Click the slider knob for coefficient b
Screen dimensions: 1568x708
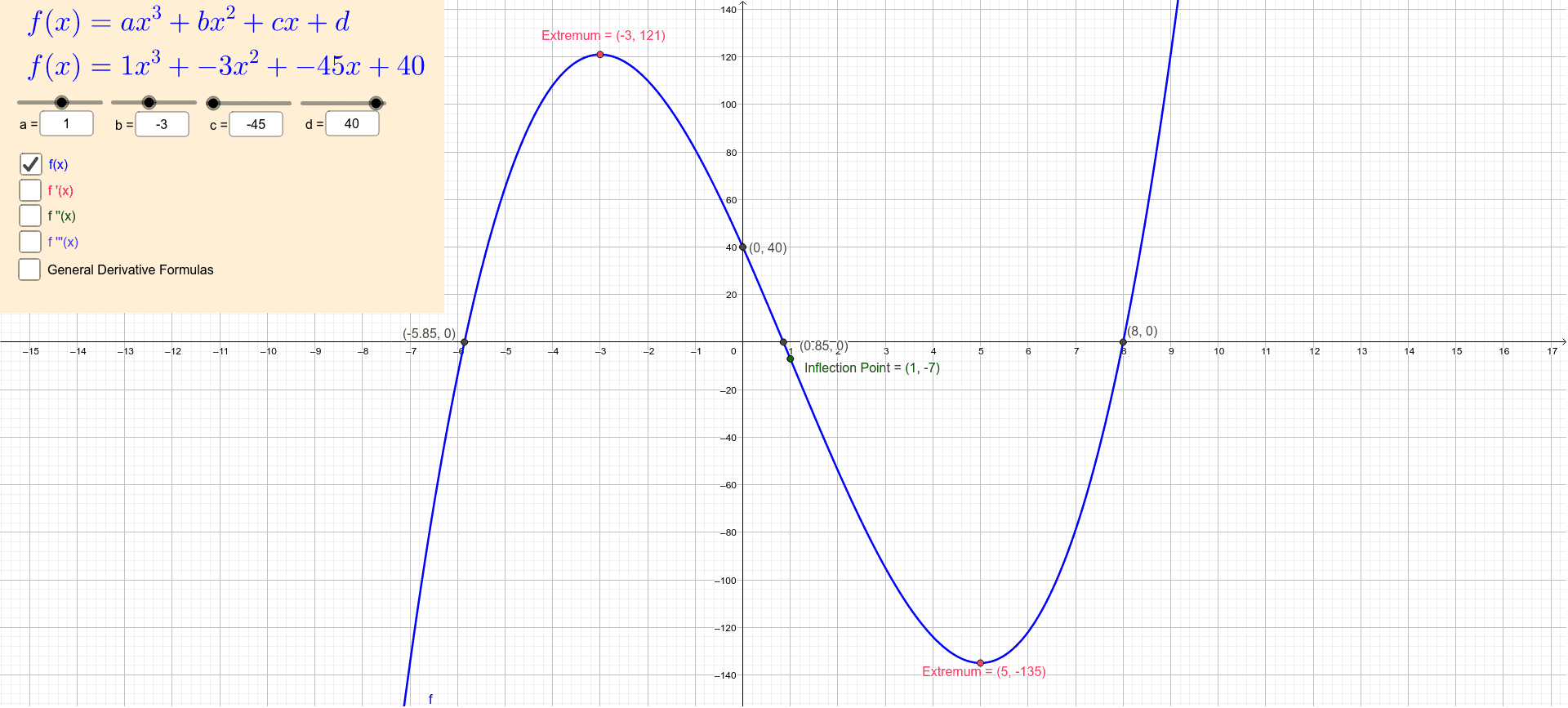point(149,102)
